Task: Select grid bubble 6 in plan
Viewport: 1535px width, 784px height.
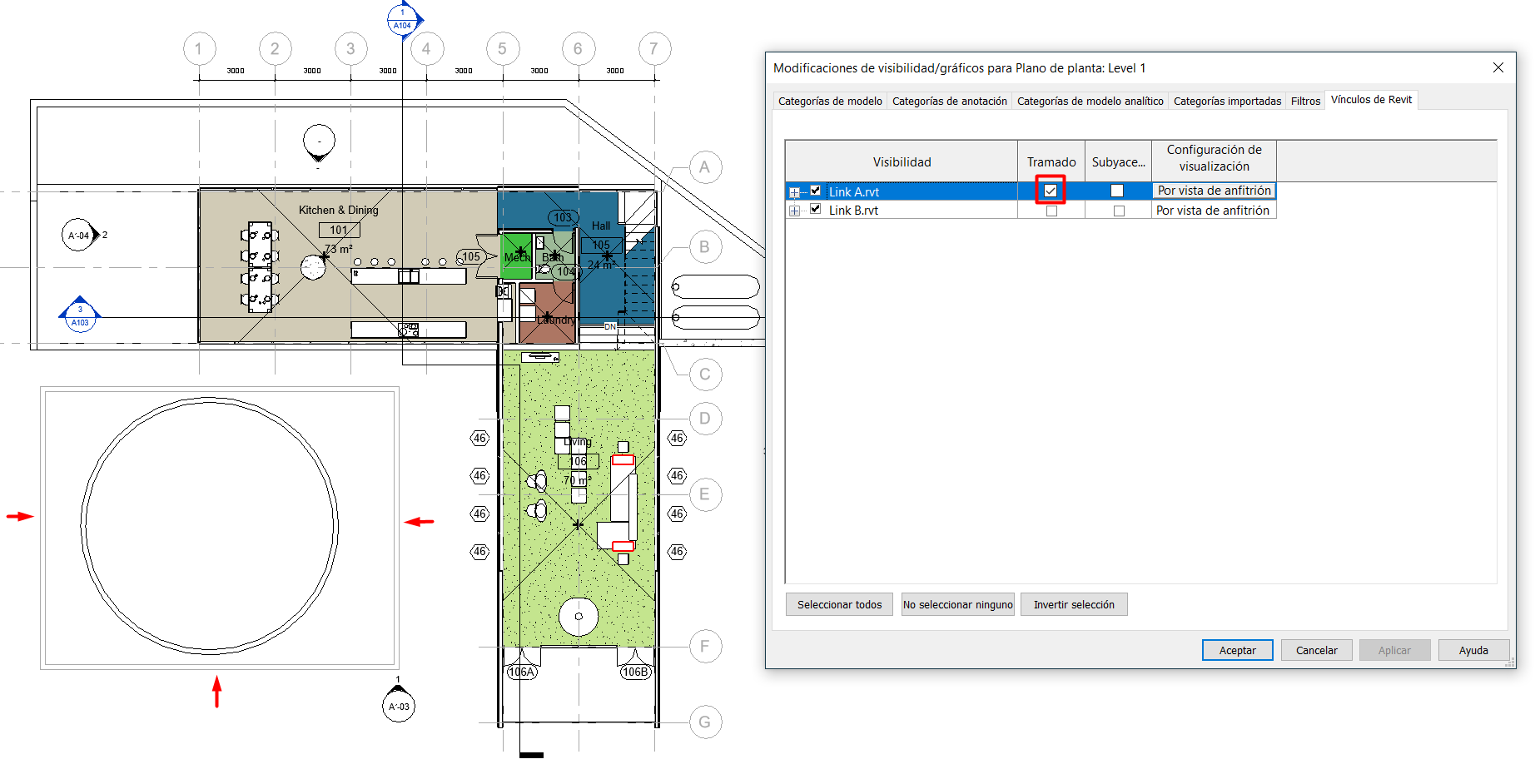Action: tap(578, 48)
